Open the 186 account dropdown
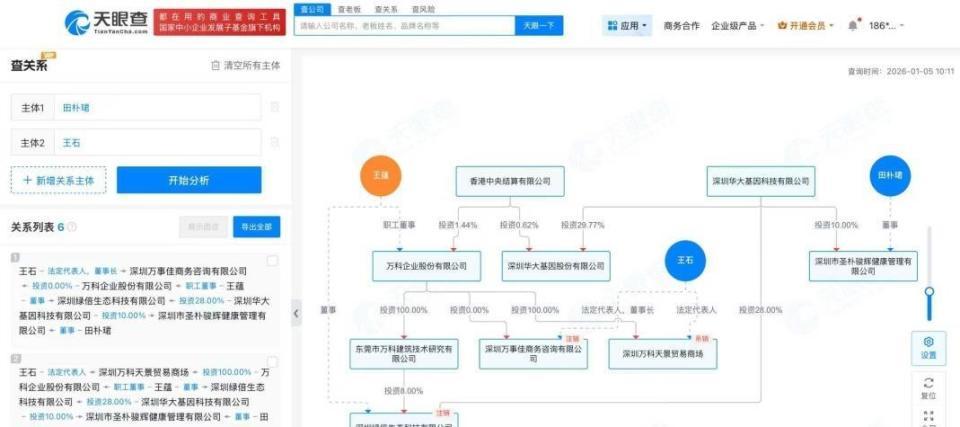 (x=886, y=26)
